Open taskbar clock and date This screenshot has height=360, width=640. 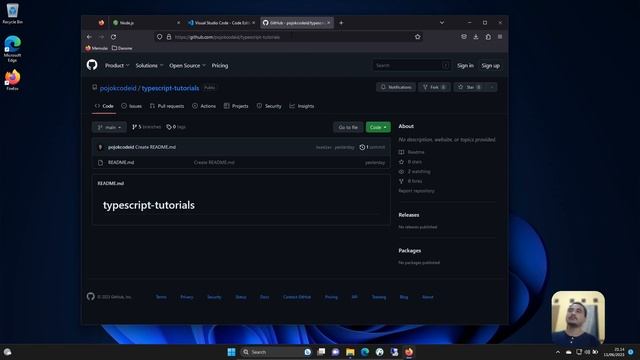pos(614,352)
